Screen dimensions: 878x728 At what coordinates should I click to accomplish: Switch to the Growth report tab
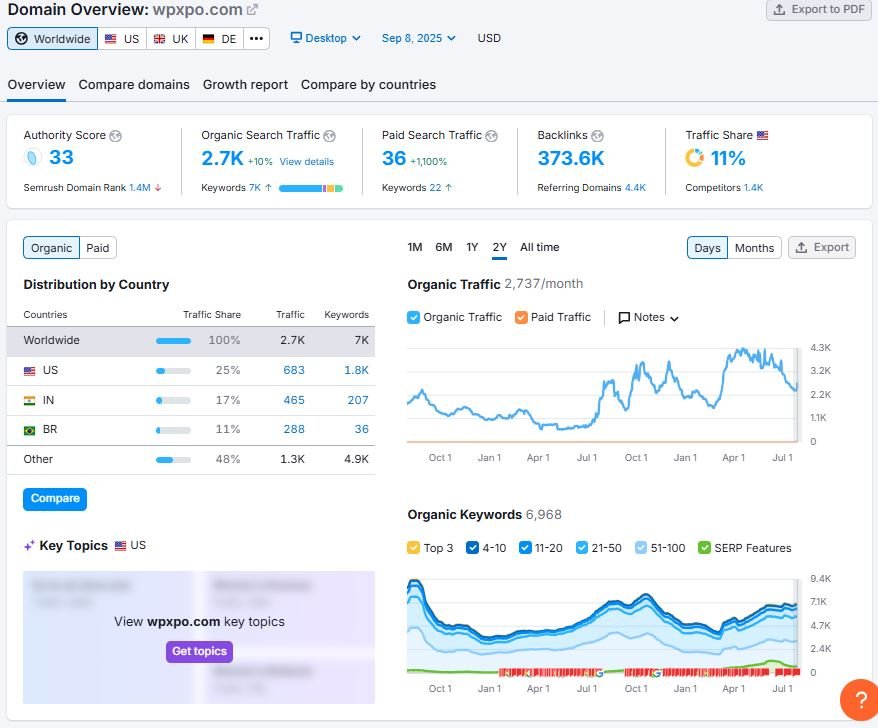click(x=245, y=85)
